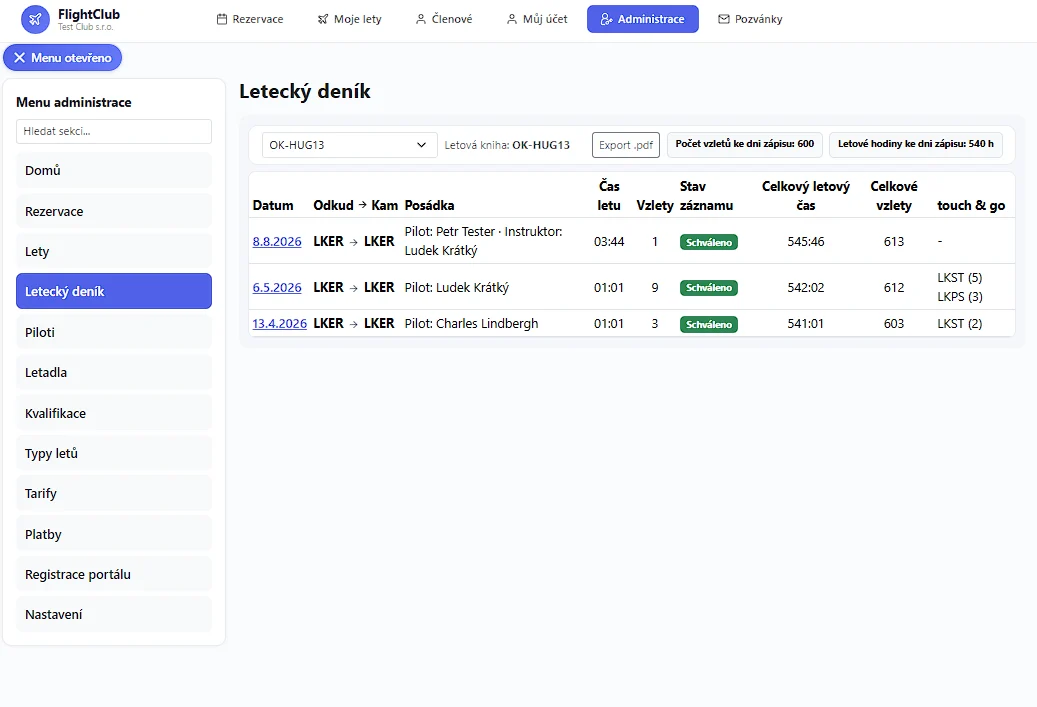Expand the OK-HUG13 aircraft dropdown
This screenshot has height=707, width=1037.
350,145
